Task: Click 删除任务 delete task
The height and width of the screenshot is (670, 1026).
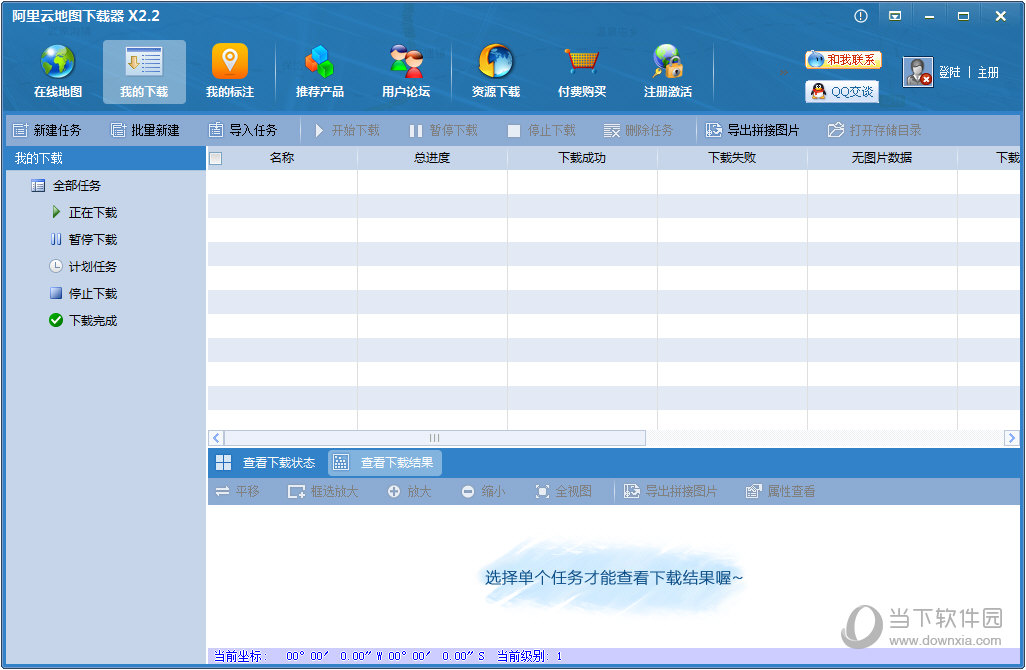Action: click(x=638, y=130)
